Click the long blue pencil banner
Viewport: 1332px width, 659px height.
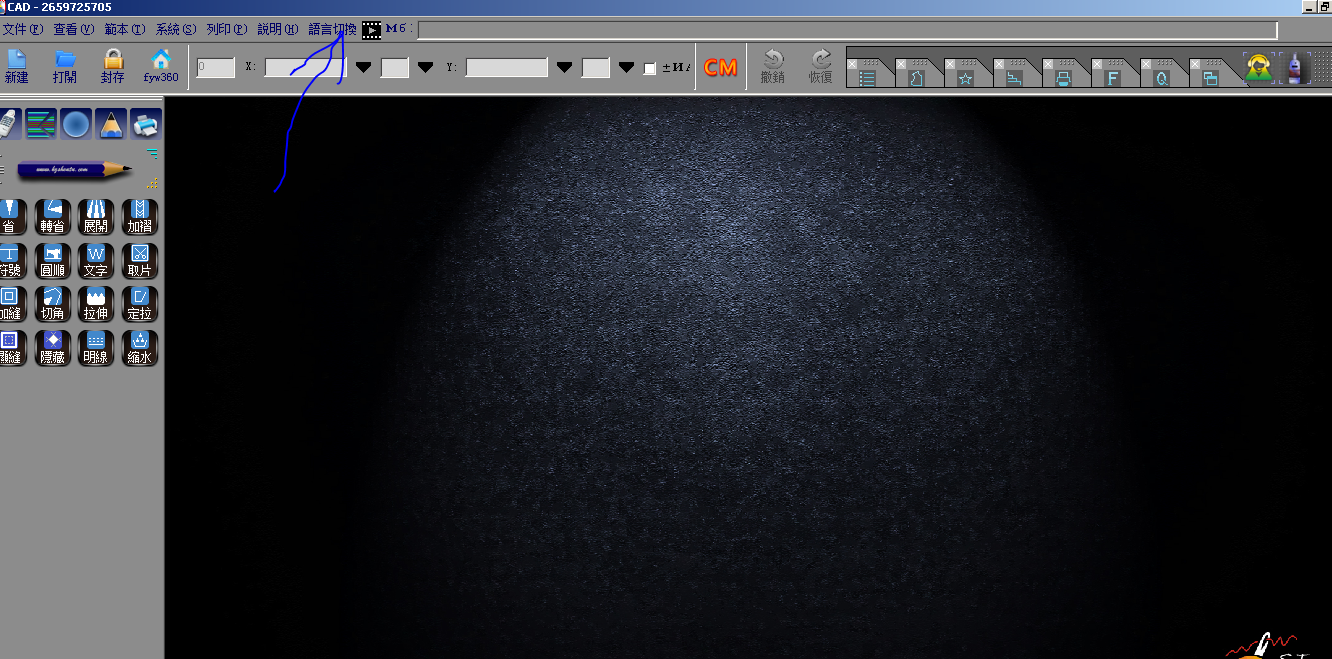coord(75,170)
